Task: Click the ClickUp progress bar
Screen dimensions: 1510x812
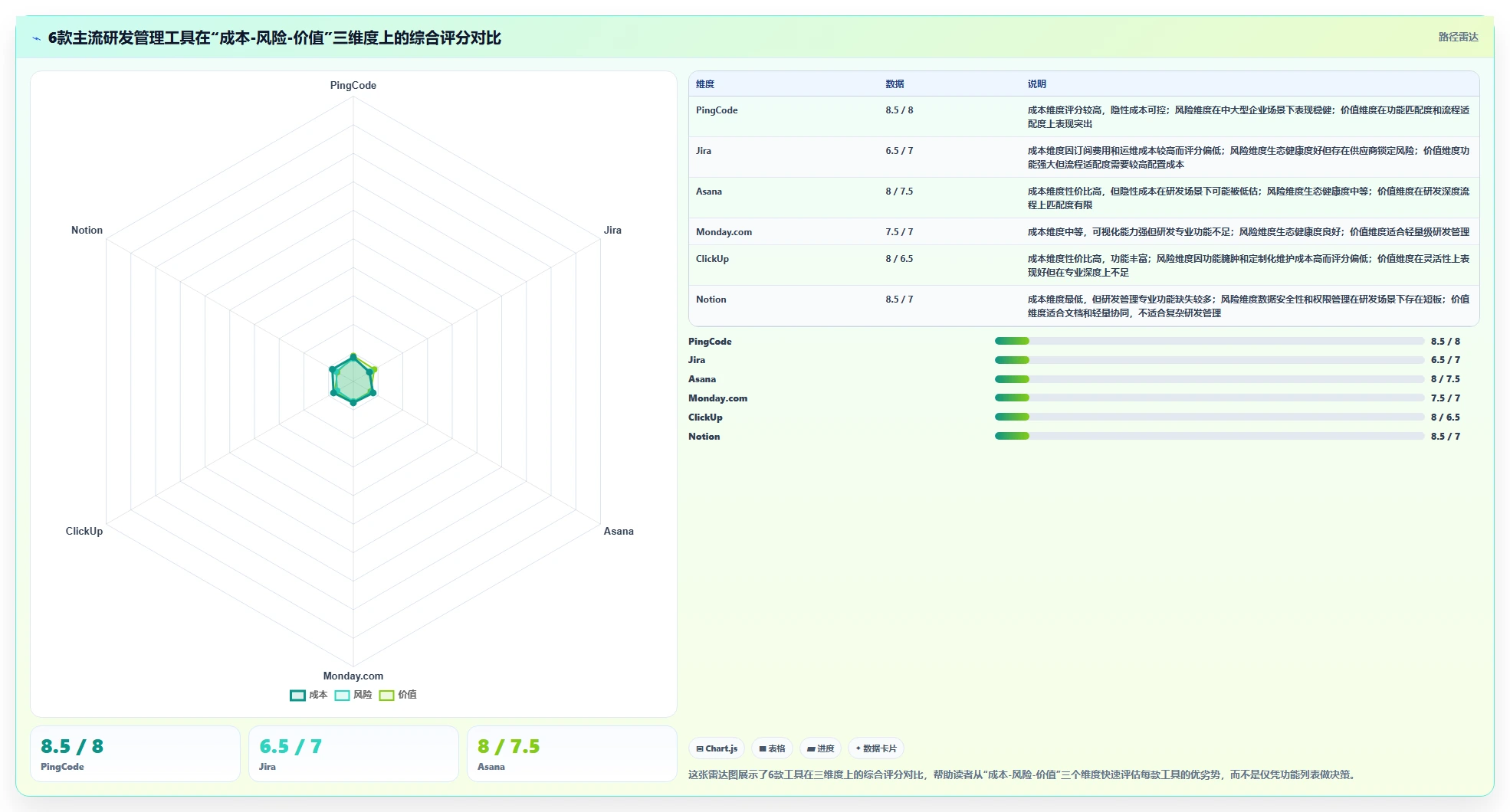Action: [x=1210, y=417]
